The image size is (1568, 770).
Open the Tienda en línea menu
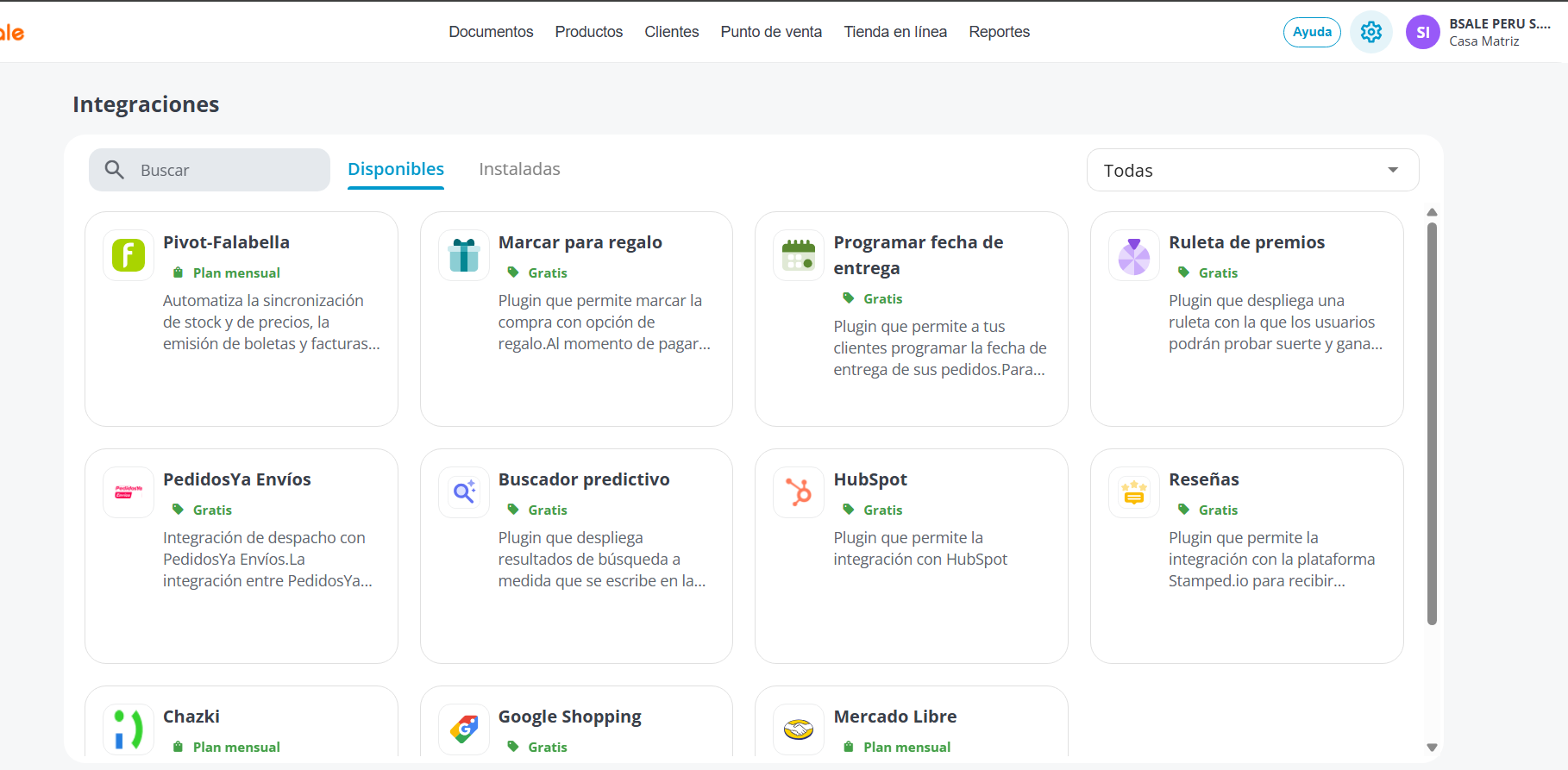(x=895, y=32)
